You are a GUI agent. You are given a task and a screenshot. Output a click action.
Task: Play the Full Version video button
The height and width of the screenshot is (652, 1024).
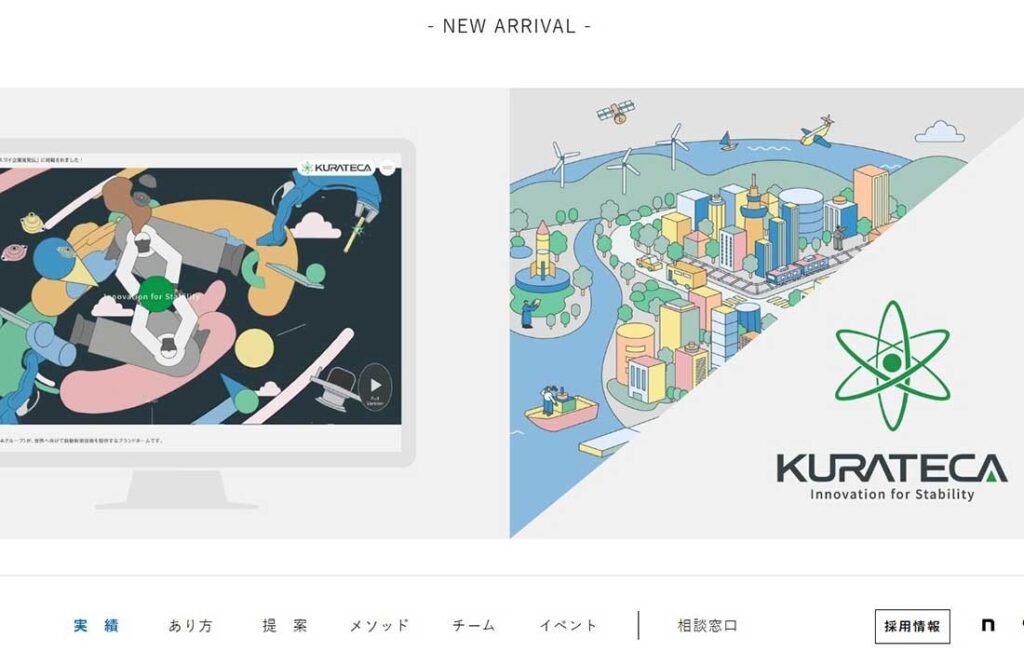[x=375, y=388]
